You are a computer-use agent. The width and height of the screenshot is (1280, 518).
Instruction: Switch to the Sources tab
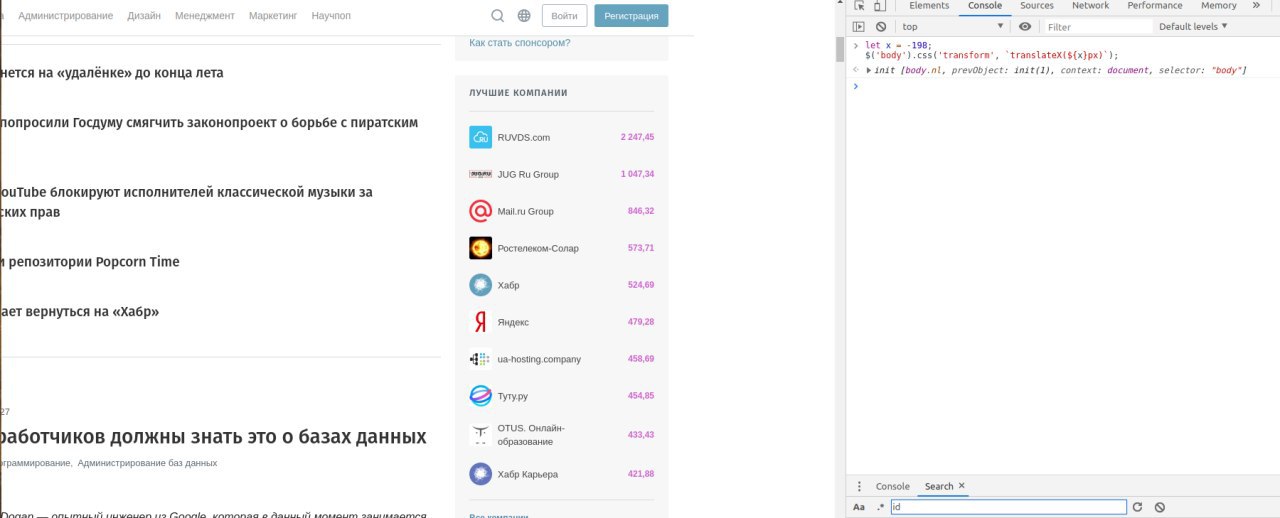1037,6
